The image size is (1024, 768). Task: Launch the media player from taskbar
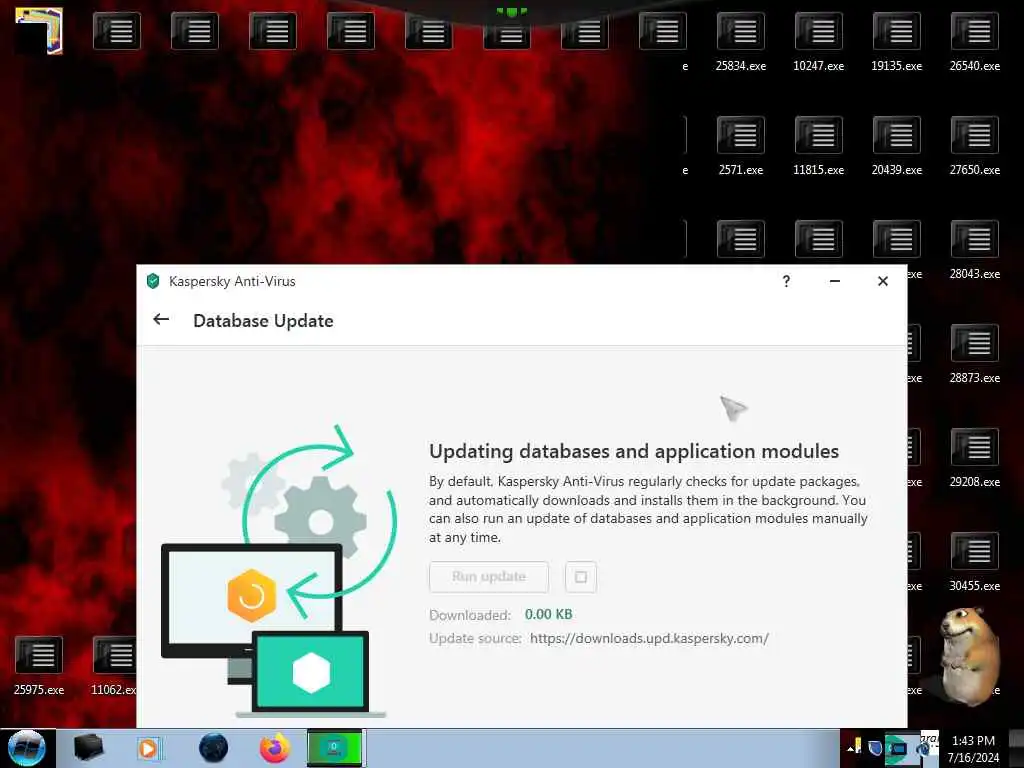tap(150, 748)
